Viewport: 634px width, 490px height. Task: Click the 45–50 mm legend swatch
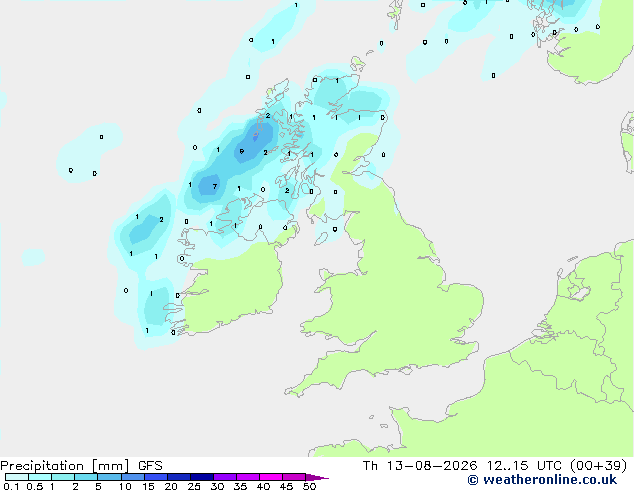[294, 477]
